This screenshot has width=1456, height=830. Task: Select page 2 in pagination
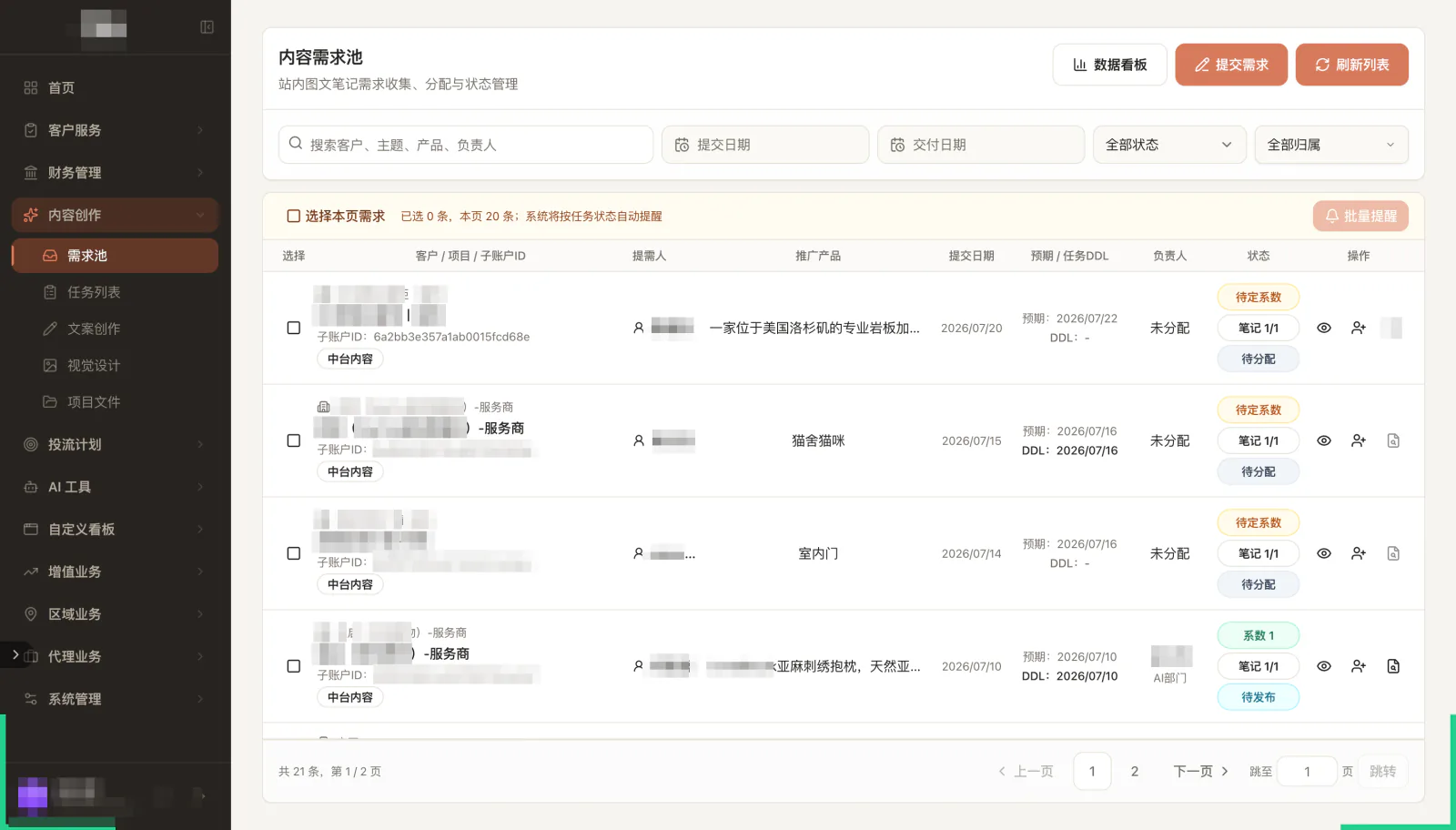click(1135, 771)
